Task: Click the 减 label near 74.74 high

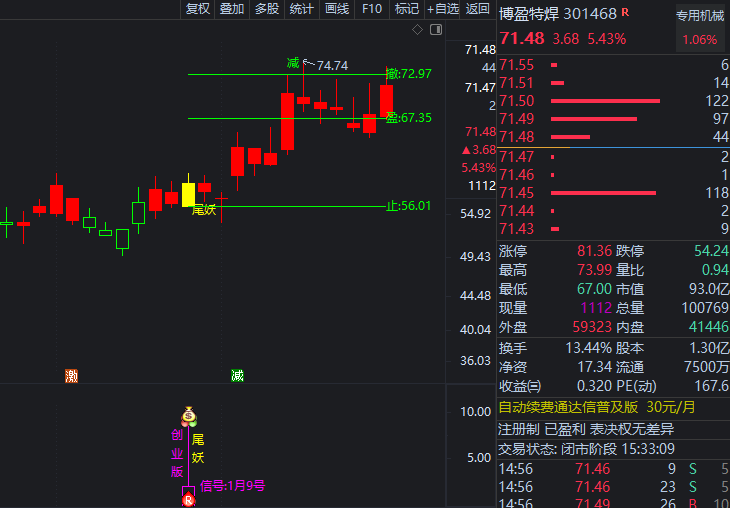Action: 293,64
